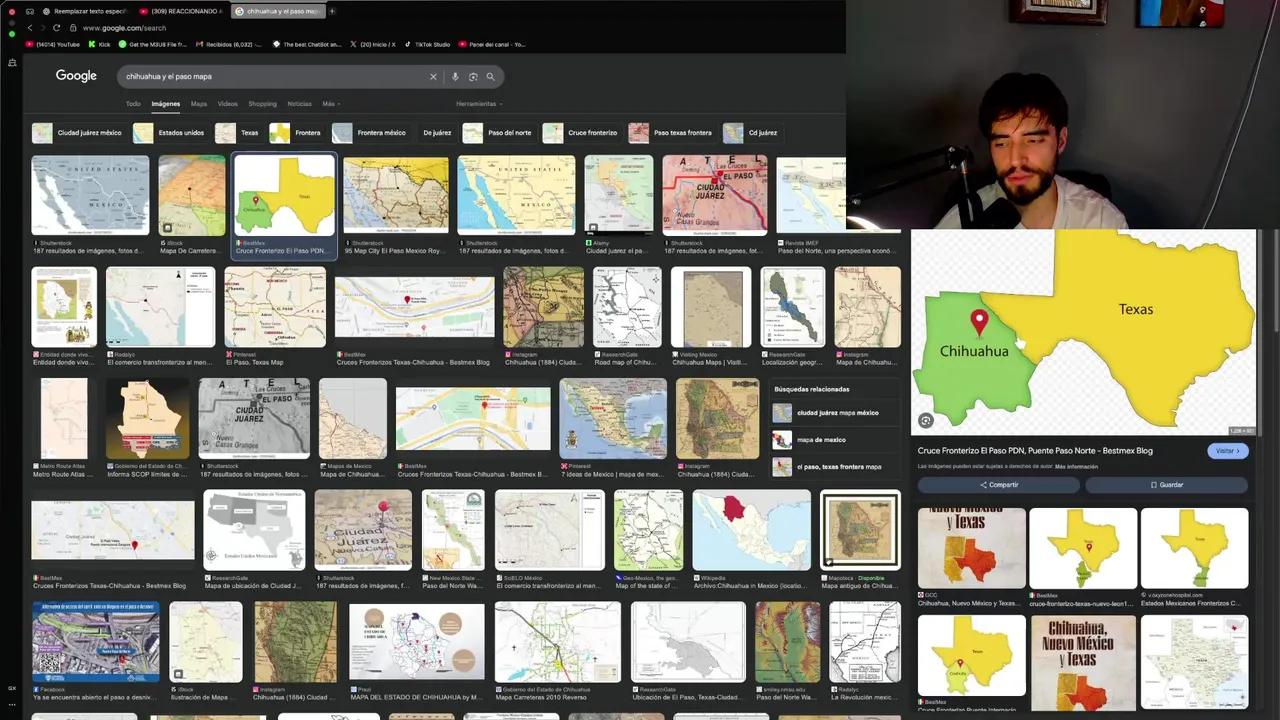Filter by the Cruce fronterizo chip
The height and width of the screenshot is (720, 1280).
tap(582, 133)
